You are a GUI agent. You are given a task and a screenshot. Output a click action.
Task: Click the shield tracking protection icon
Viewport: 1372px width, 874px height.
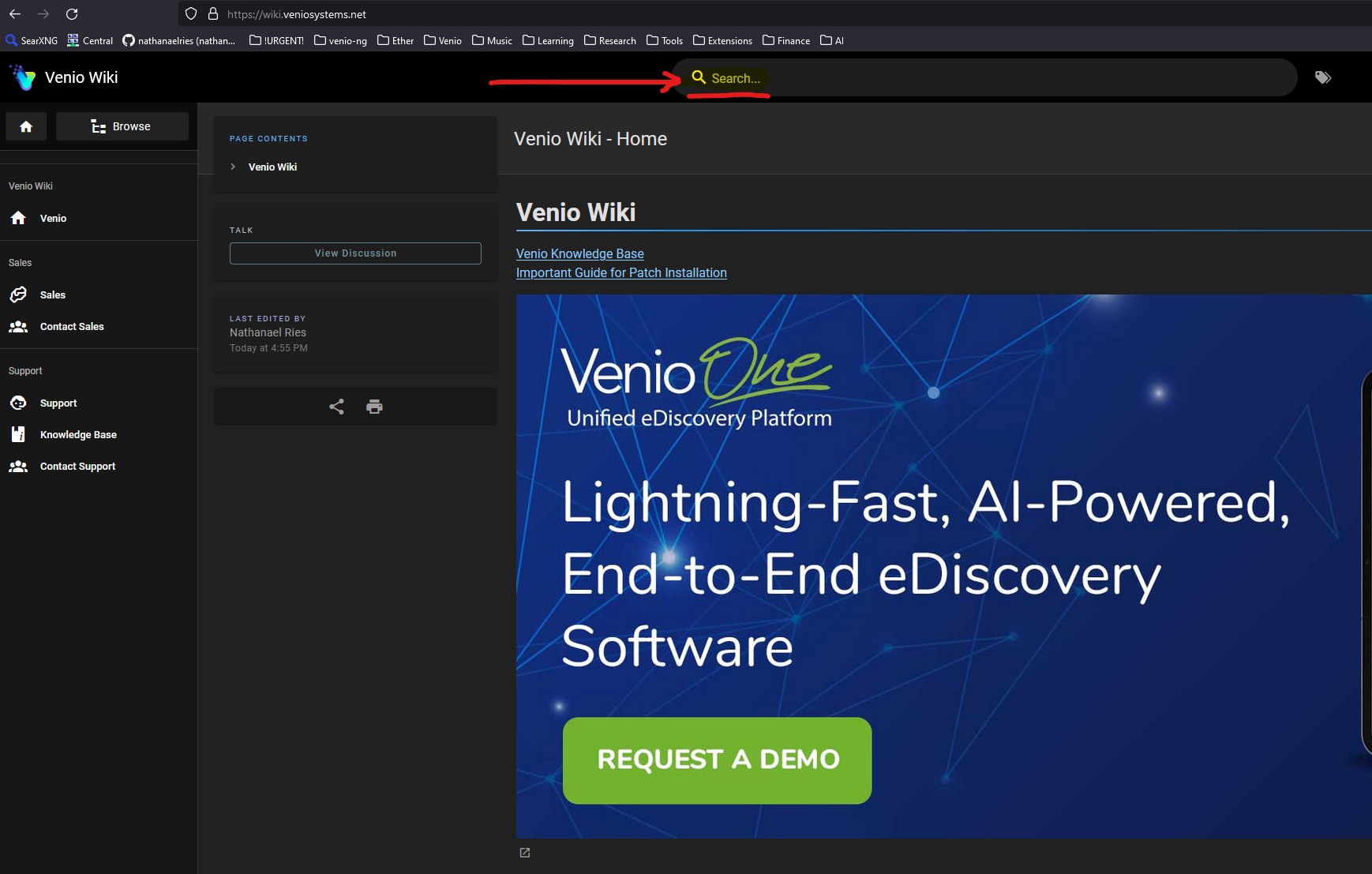pyautogui.click(x=191, y=14)
